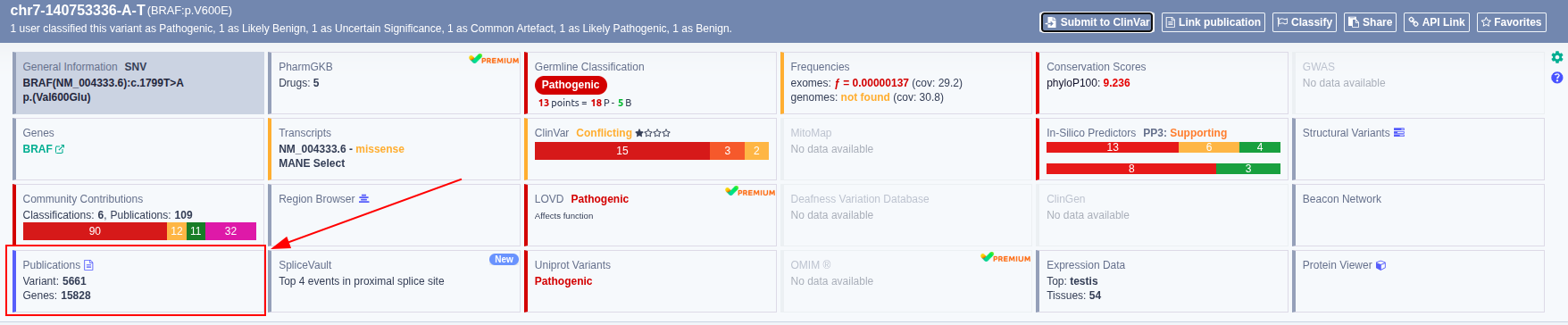
Task: Click genomes 'not found' text
Action: [x=865, y=97]
